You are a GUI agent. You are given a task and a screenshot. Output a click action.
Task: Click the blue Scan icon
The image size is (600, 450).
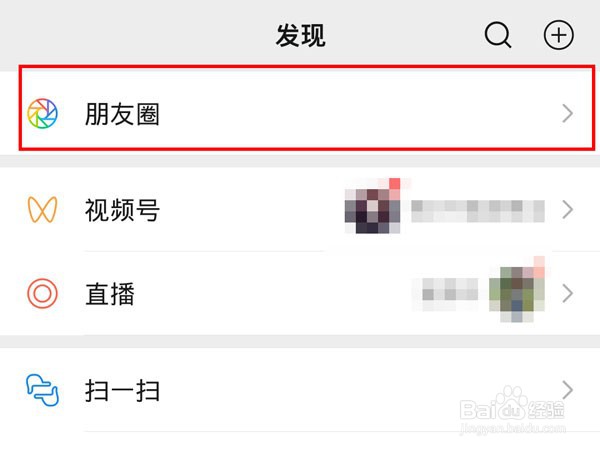(x=42, y=390)
